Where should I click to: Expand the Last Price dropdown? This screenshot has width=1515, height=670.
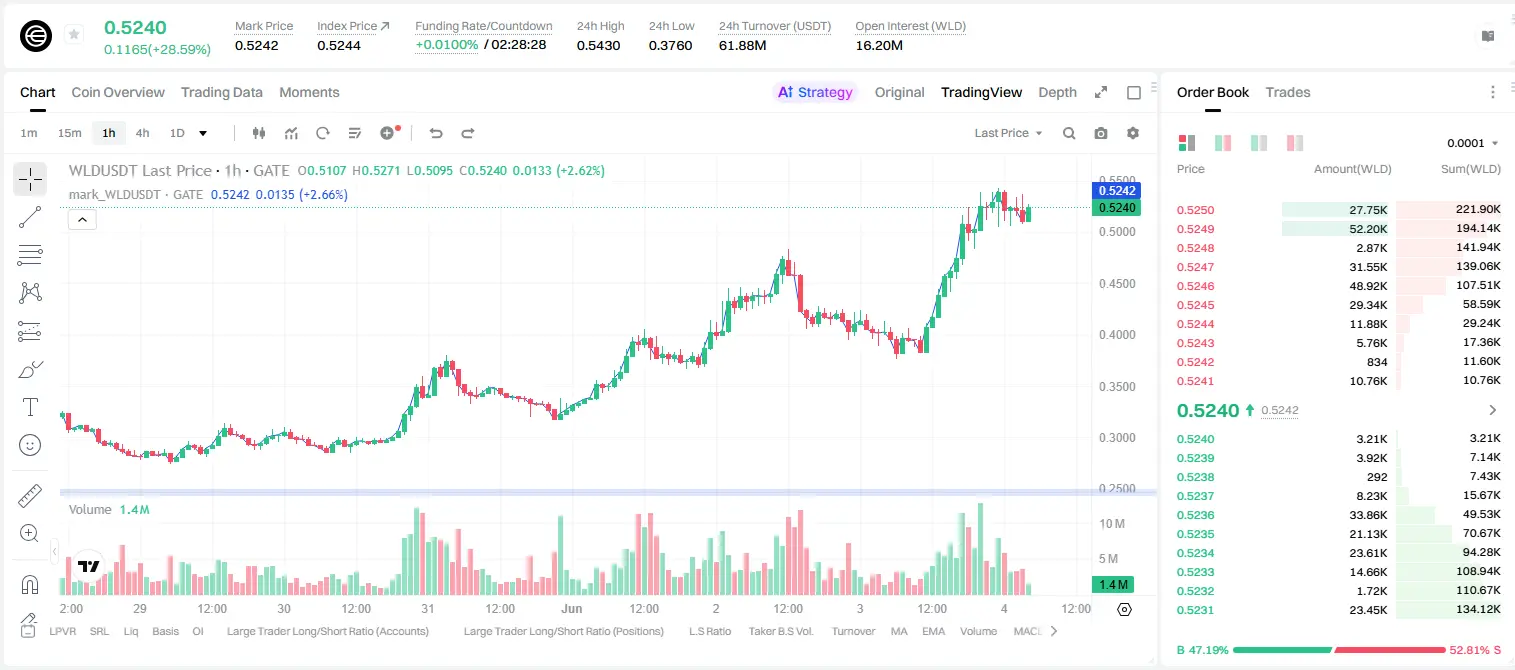[1008, 133]
